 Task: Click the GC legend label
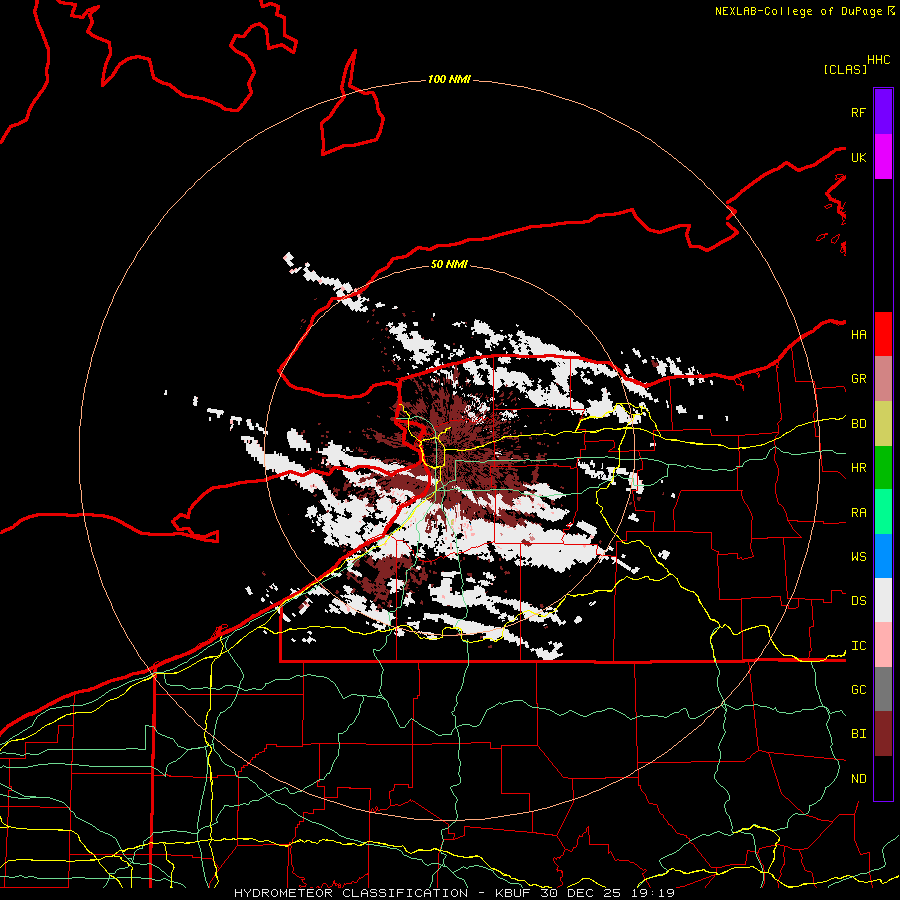858,689
